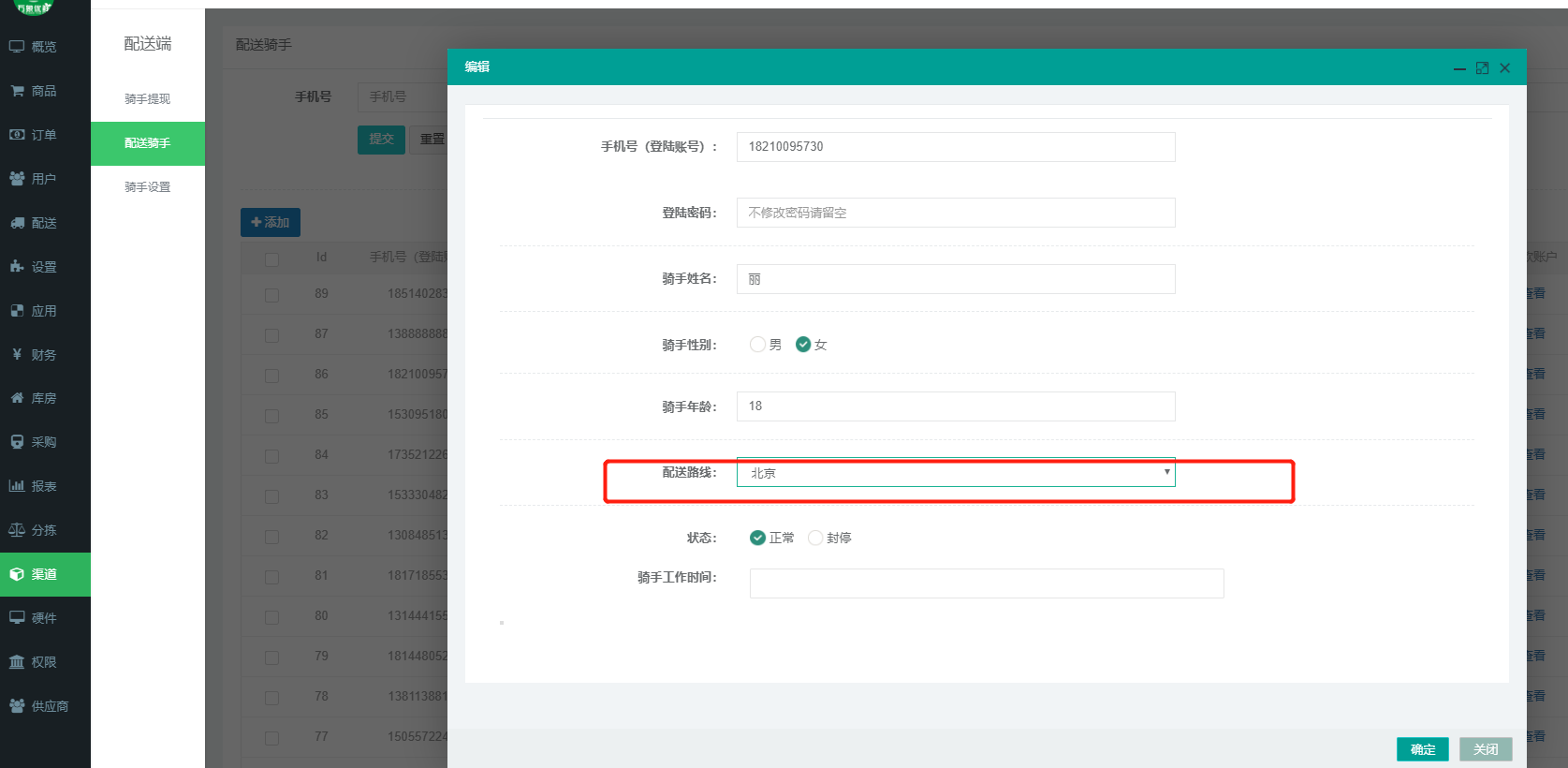Open 骑手设置 submenu item

coord(147,187)
